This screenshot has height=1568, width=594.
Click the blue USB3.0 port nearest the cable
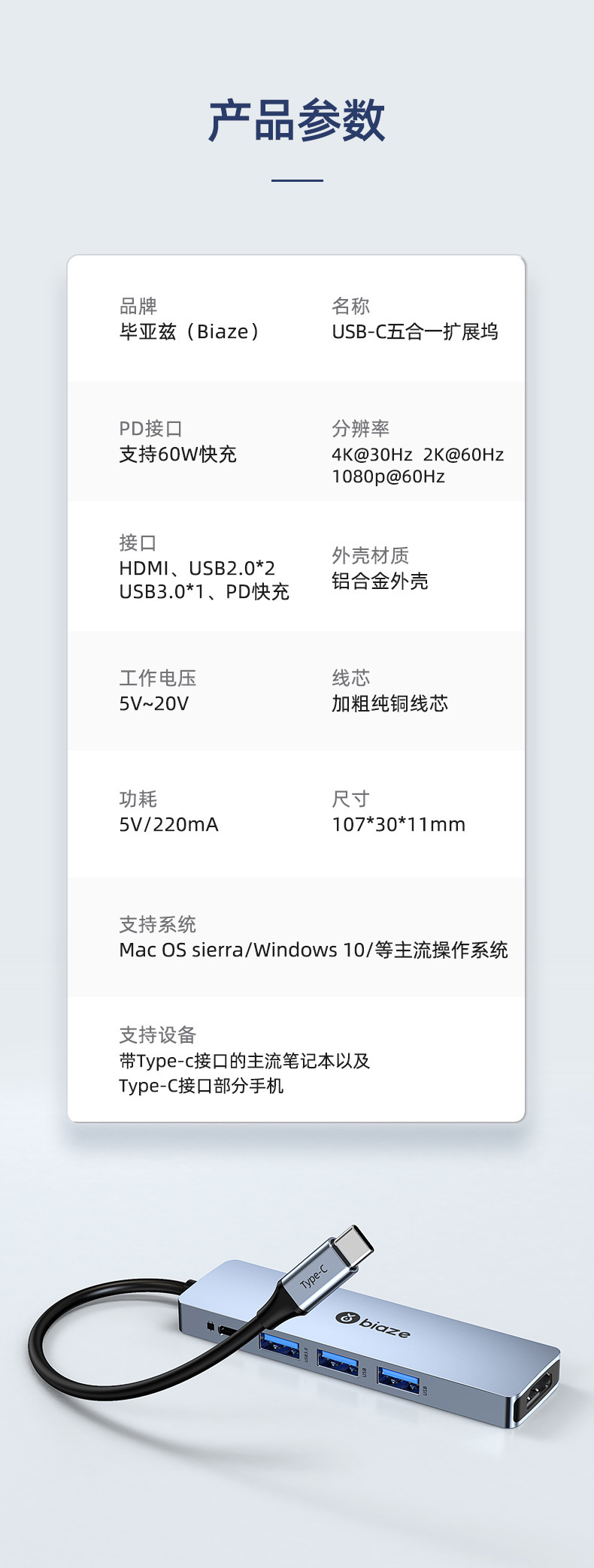(x=279, y=1345)
